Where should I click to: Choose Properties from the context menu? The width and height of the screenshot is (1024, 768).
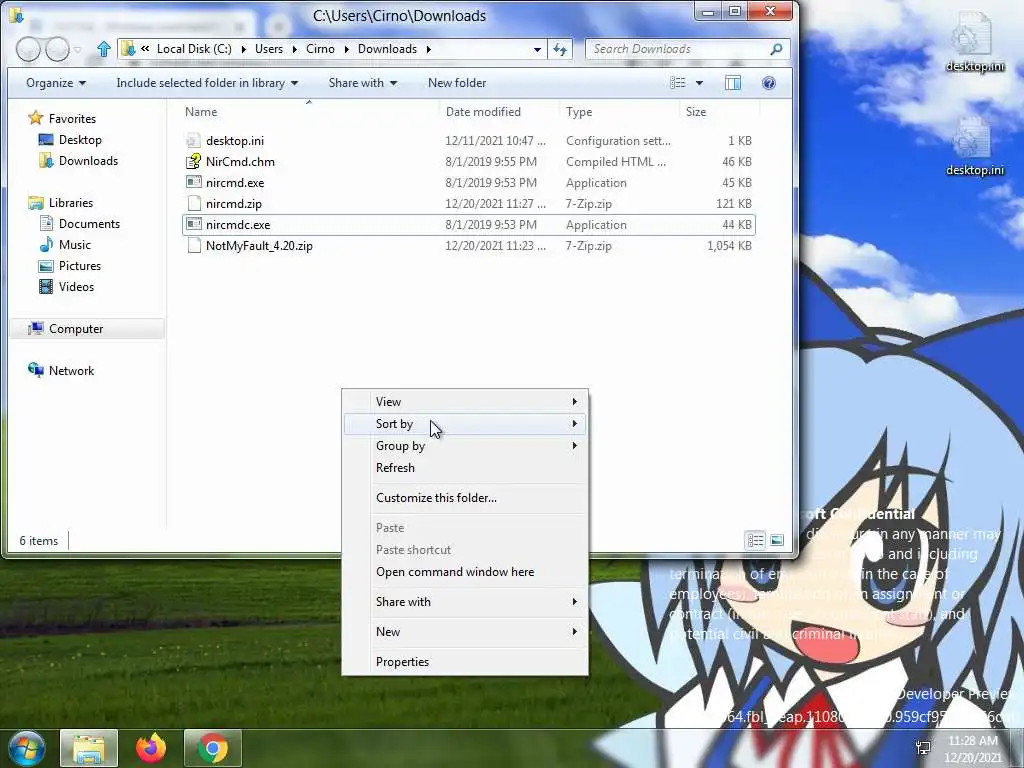[x=465, y=662]
